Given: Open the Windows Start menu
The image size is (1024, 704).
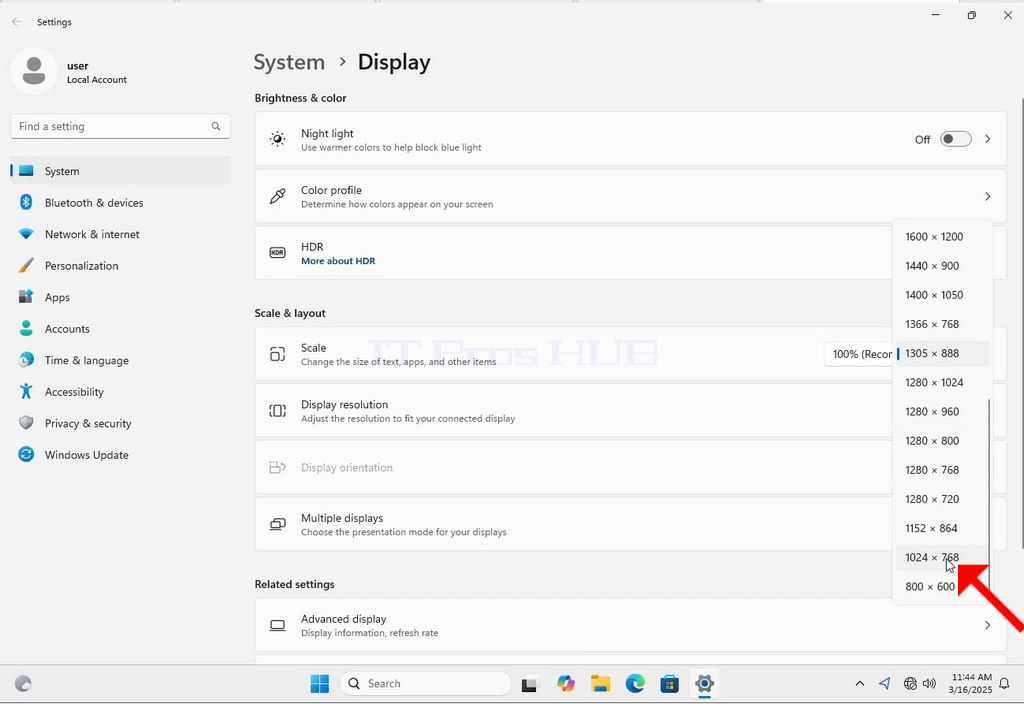Looking at the screenshot, I should click(x=319, y=684).
